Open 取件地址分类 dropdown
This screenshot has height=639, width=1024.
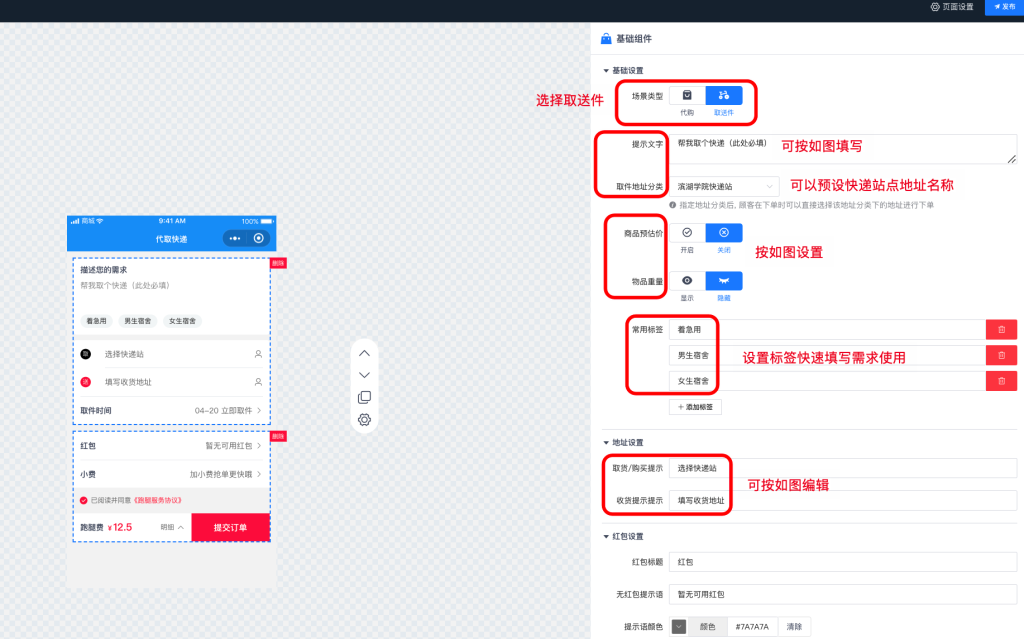point(724,186)
